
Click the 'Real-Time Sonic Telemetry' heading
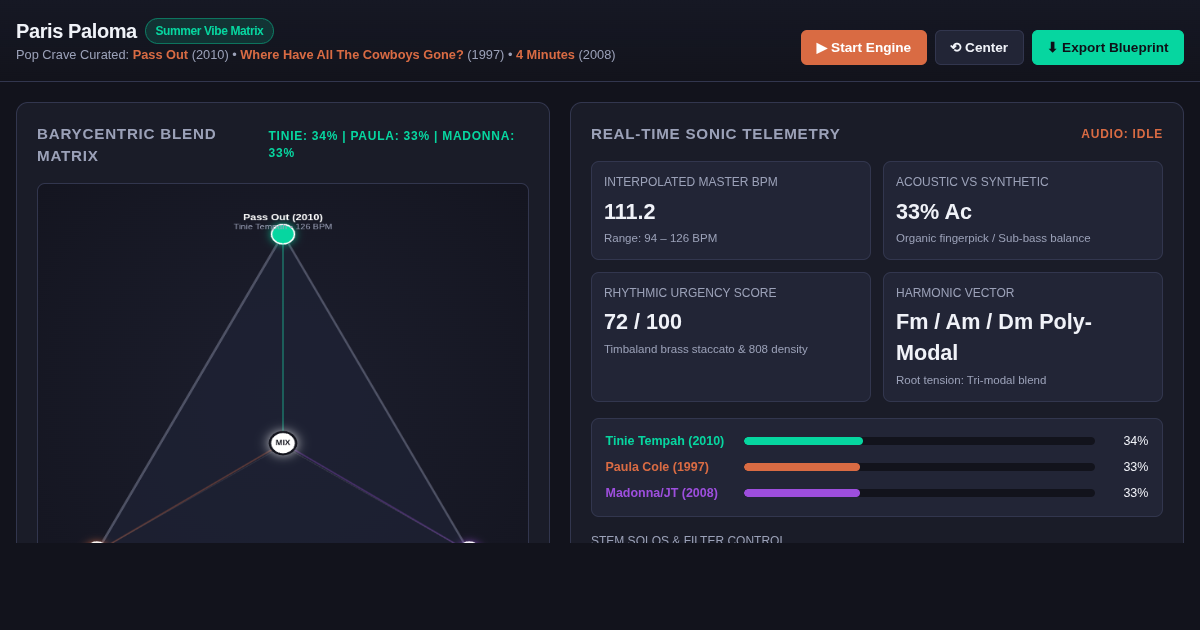click(716, 134)
